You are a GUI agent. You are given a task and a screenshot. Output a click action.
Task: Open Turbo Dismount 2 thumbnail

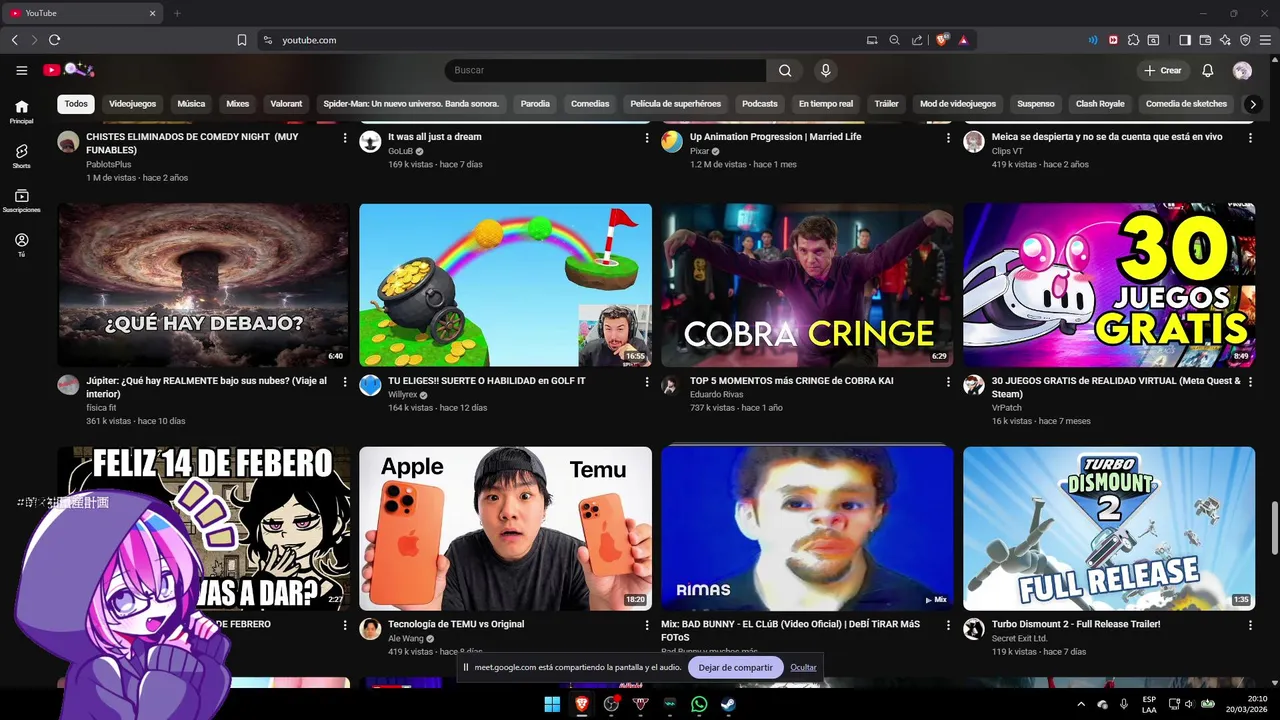pos(1109,528)
